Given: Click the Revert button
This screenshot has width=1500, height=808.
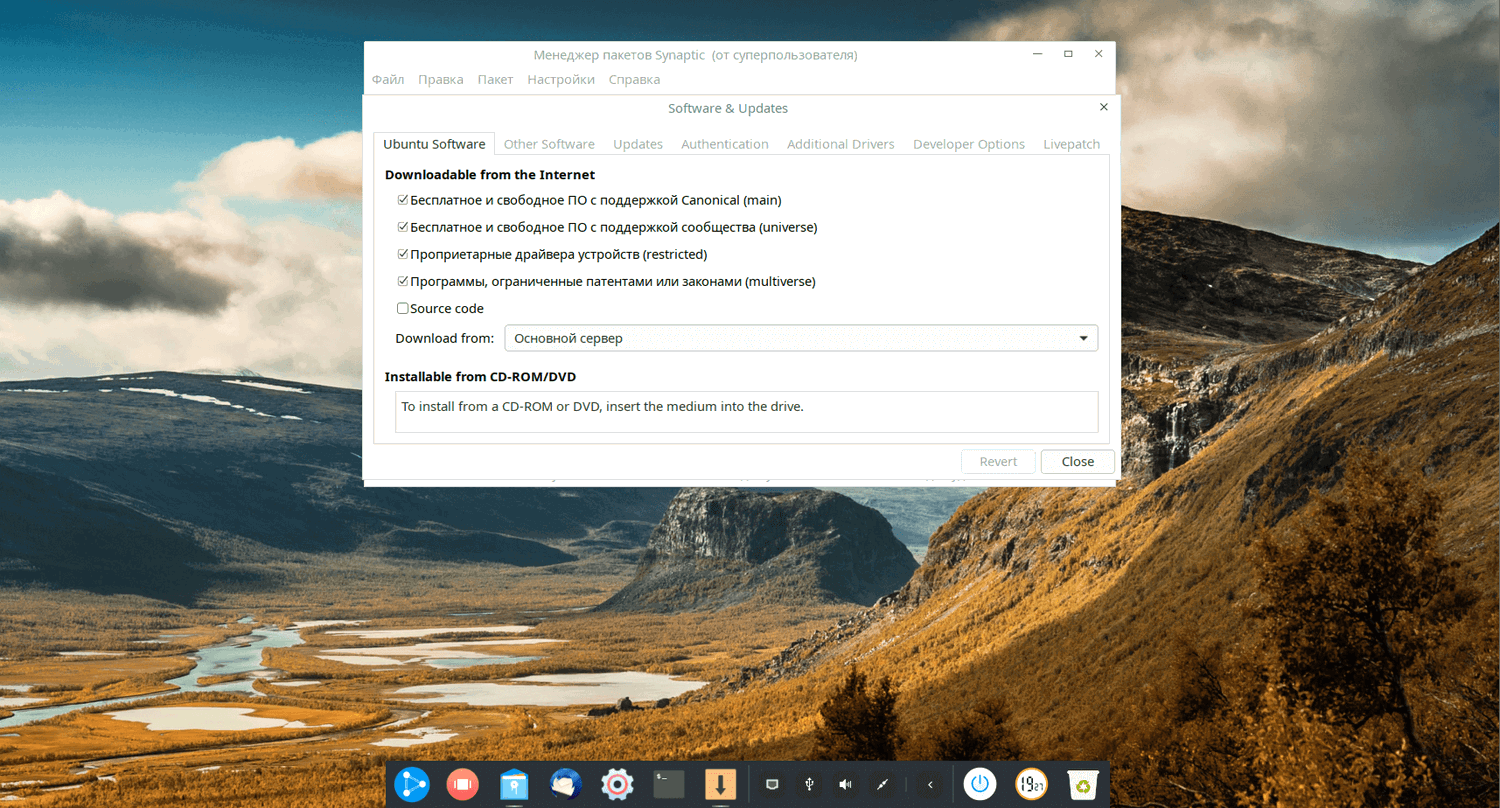Looking at the screenshot, I should coord(998,461).
